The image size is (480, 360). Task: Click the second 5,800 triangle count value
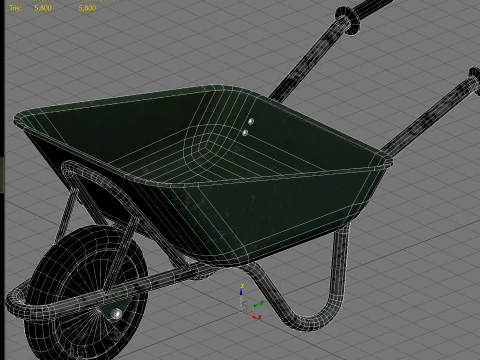[87, 8]
